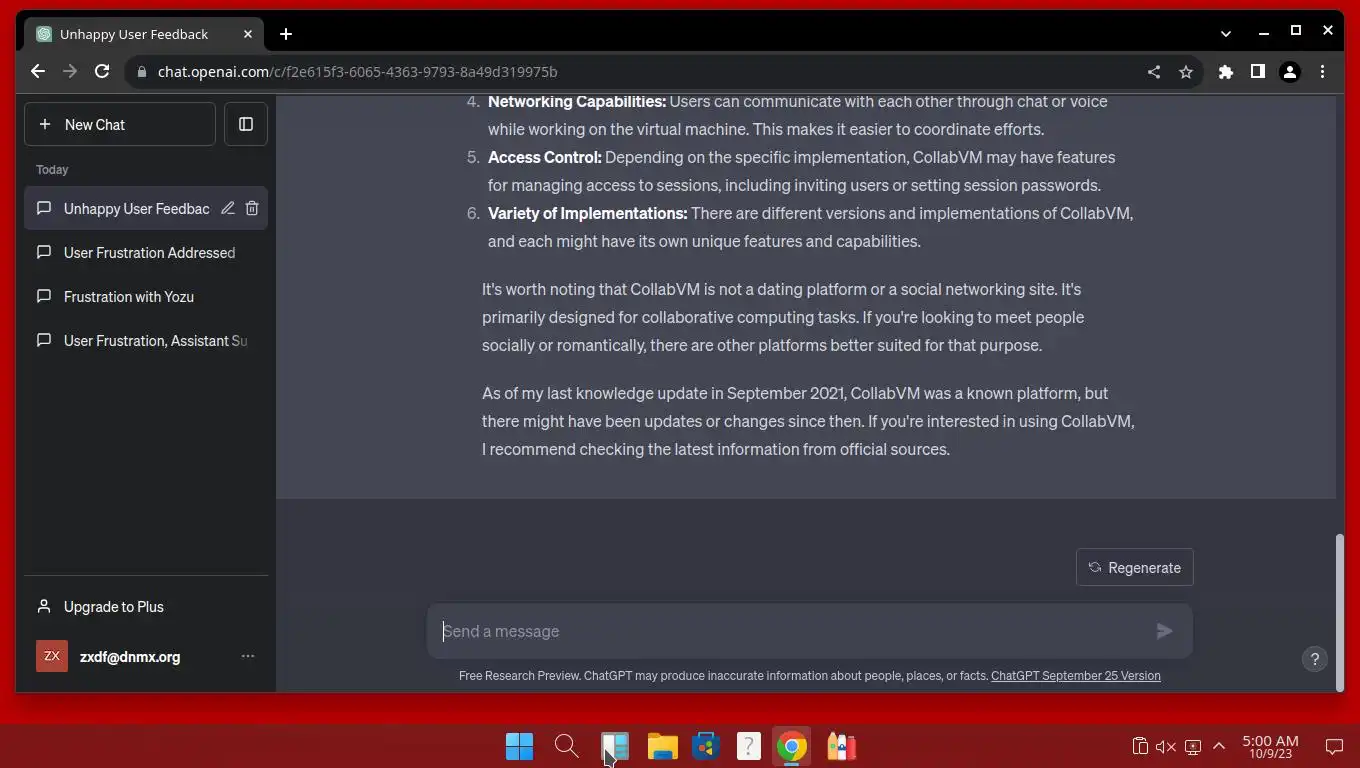Show hidden tray icons with the chevron
Image resolution: width=1360 pixels, height=768 pixels.
(1219, 746)
